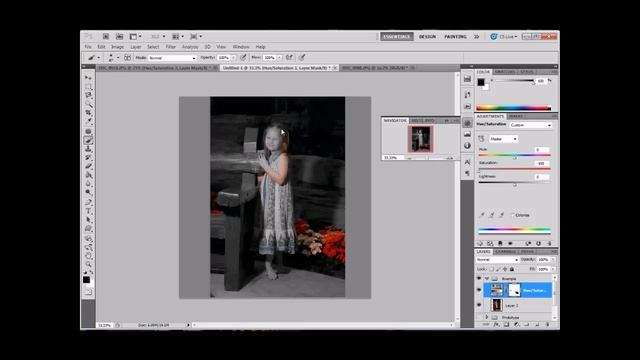
Task: Open the Filter menu
Action: (x=171, y=47)
